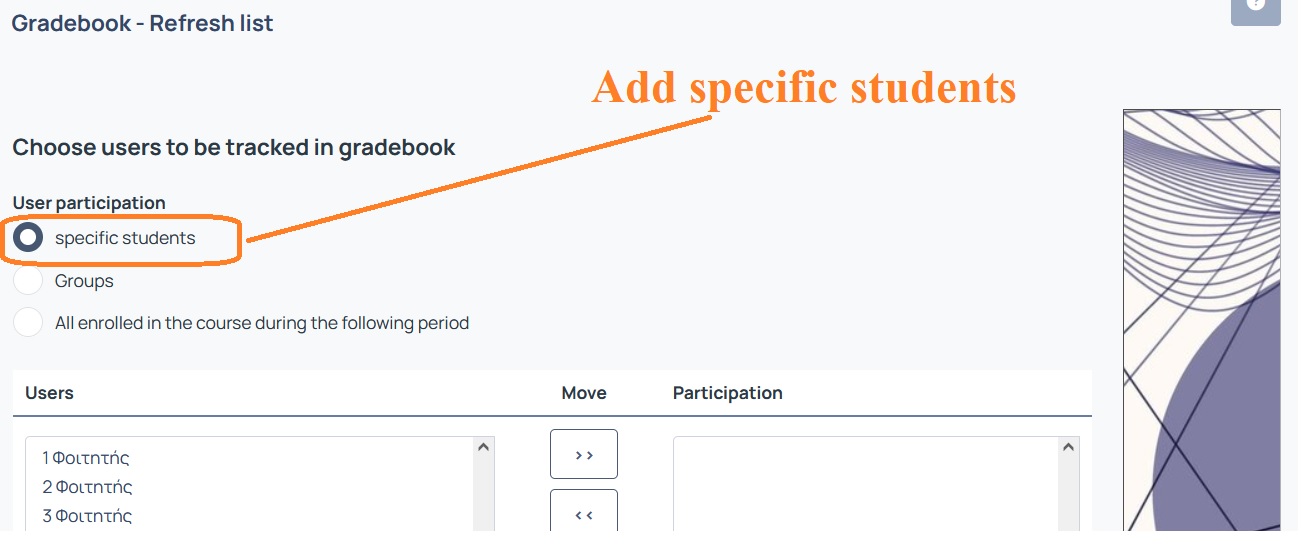The image size is (1311, 551).
Task: Select the Groups radio option
Action: (28, 281)
